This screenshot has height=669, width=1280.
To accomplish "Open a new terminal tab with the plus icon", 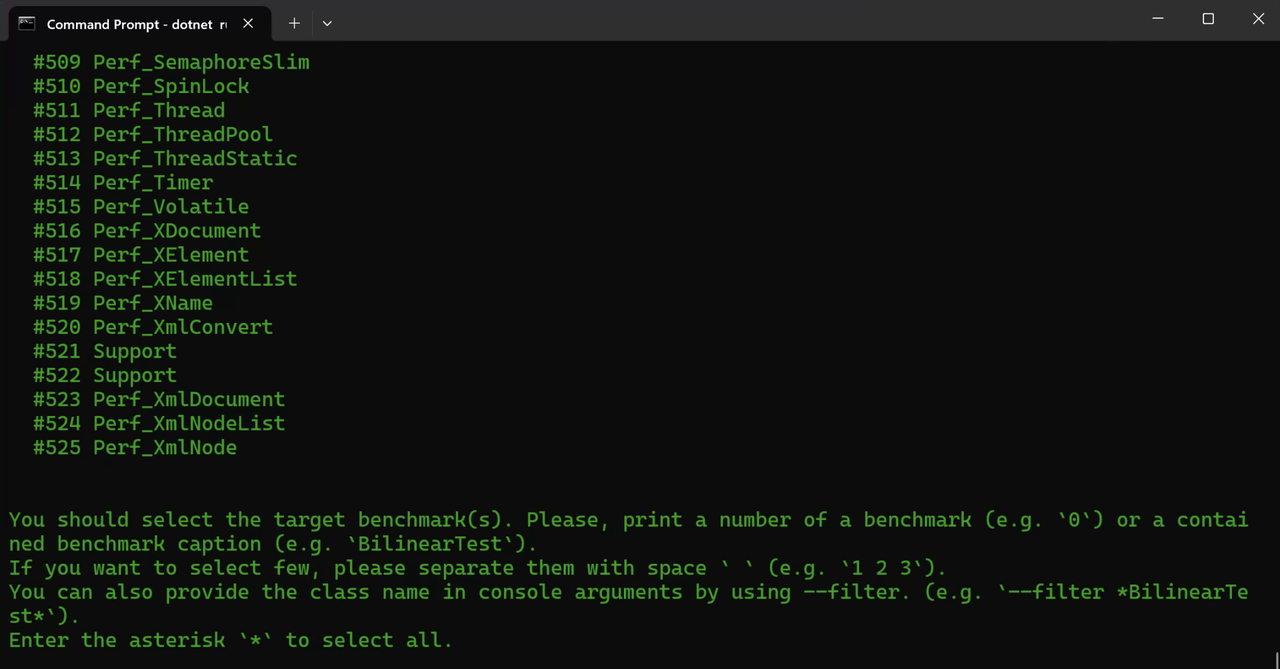I will tap(294, 22).
